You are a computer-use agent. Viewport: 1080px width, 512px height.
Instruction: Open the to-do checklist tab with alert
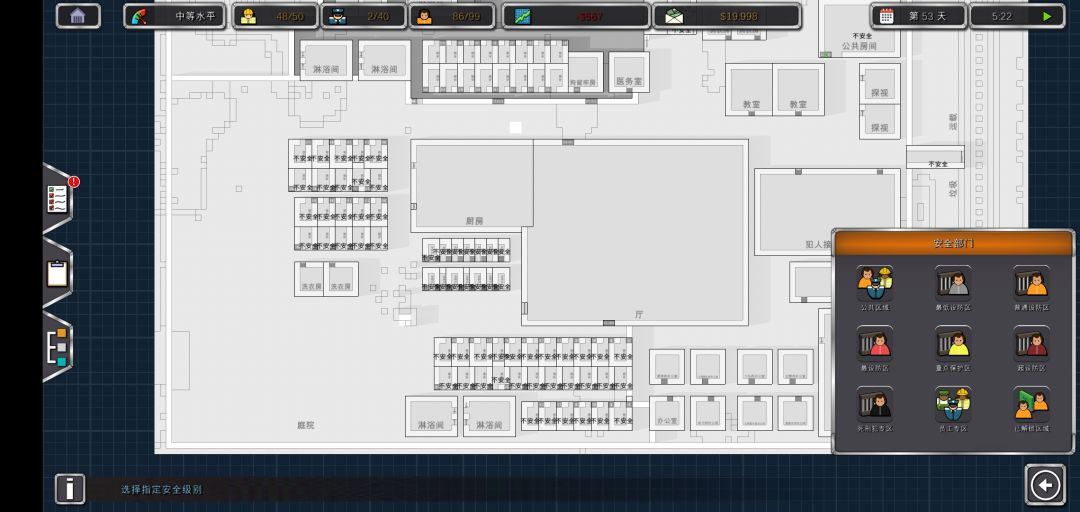click(x=59, y=199)
